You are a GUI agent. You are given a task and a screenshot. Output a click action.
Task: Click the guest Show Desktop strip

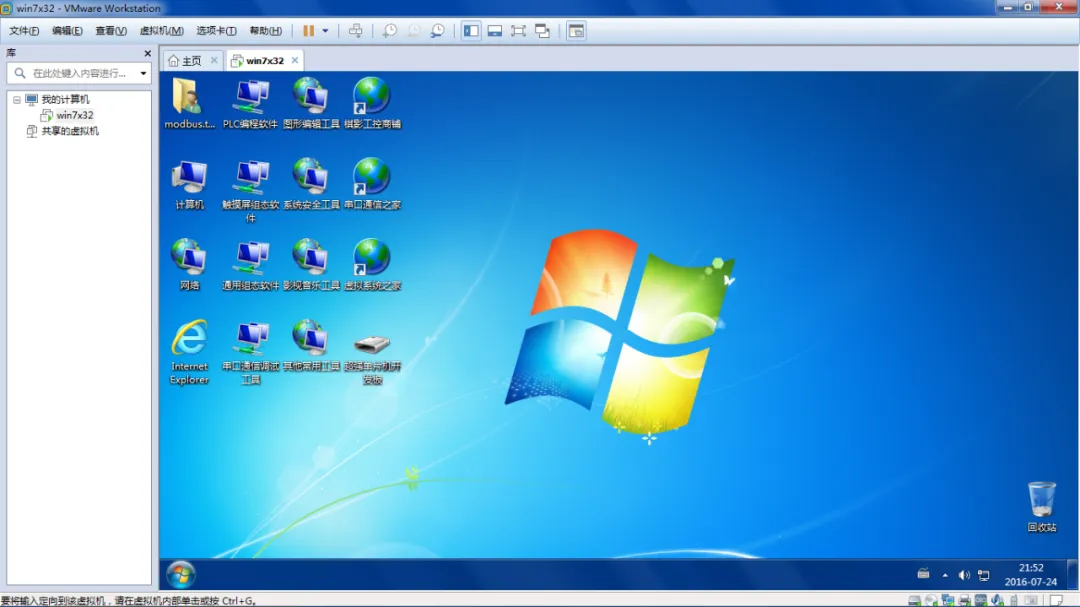(1072, 574)
